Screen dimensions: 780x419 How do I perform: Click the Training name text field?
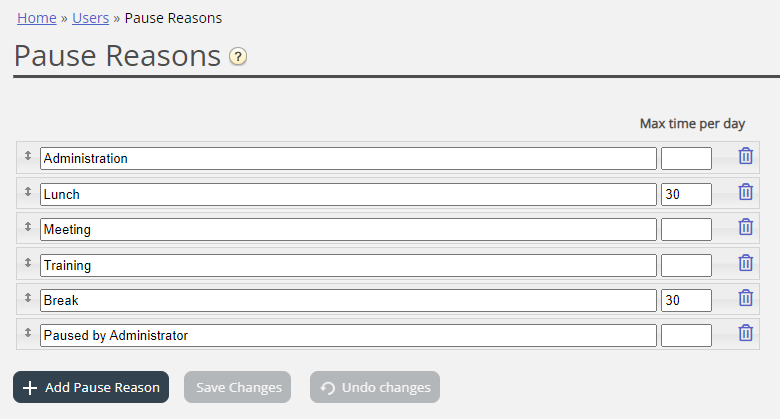(348, 265)
